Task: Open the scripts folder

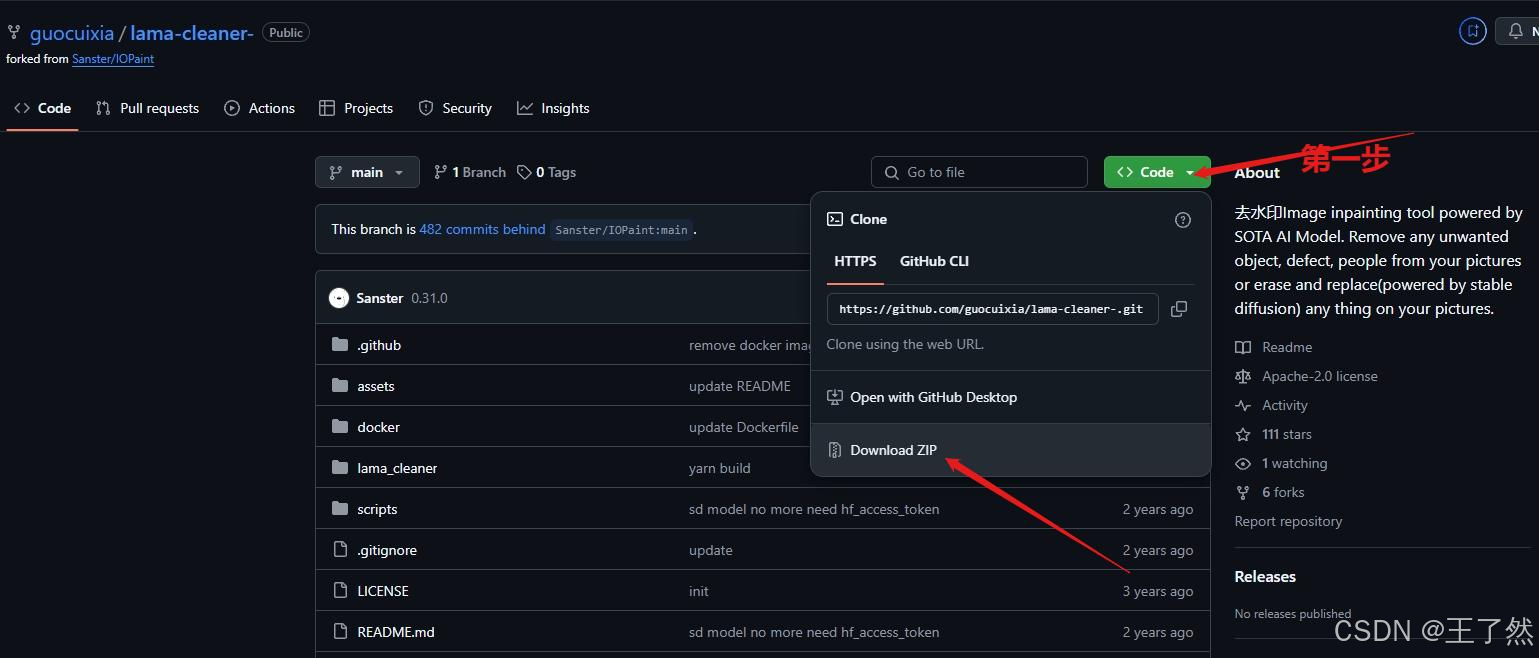Action: tap(377, 509)
